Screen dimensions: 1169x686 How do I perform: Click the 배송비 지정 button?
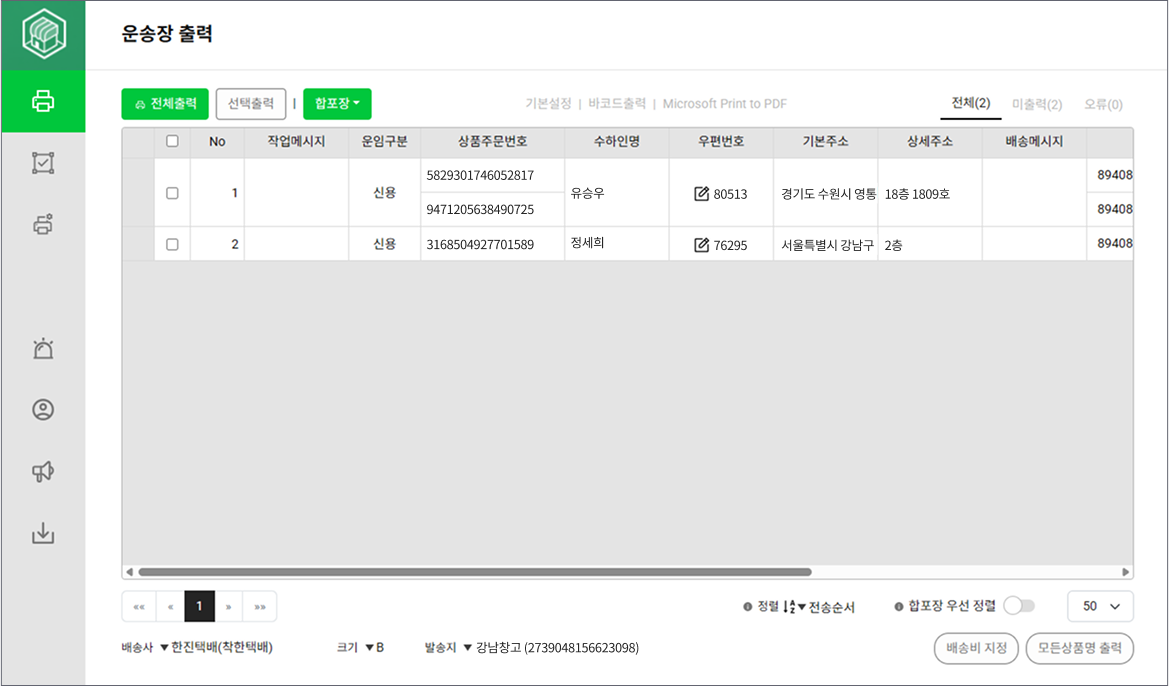point(976,648)
